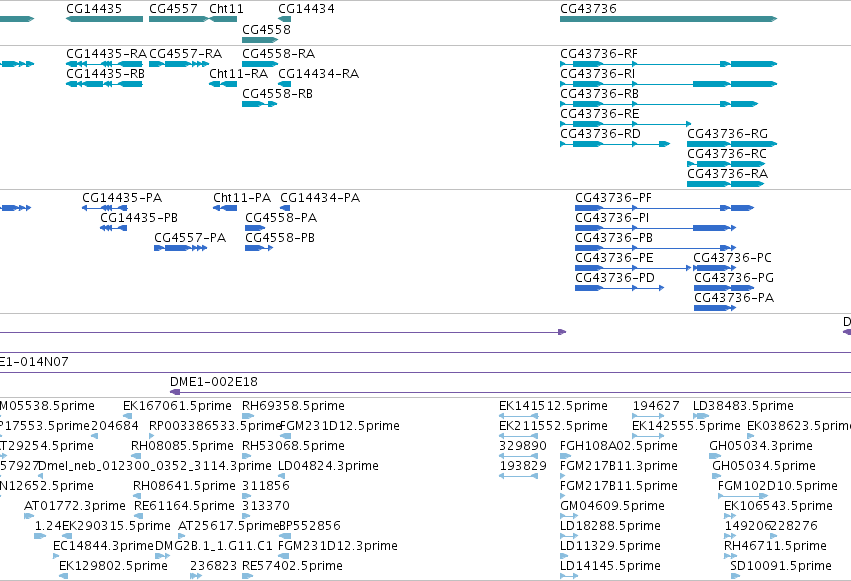Click the CG43736-PE protein label
The image size is (851, 581).
pyautogui.click(x=614, y=258)
